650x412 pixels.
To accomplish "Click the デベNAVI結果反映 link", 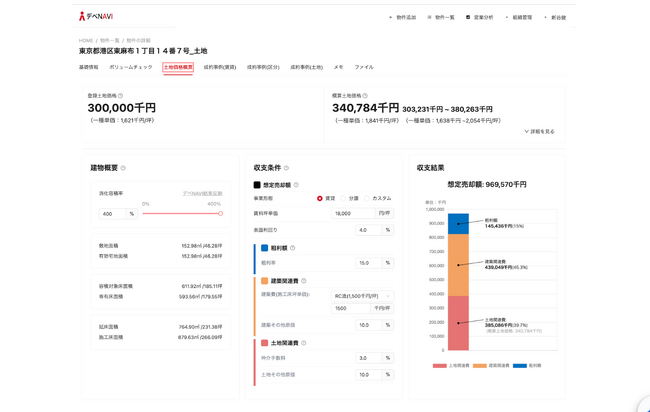I will (x=202, y=193).
